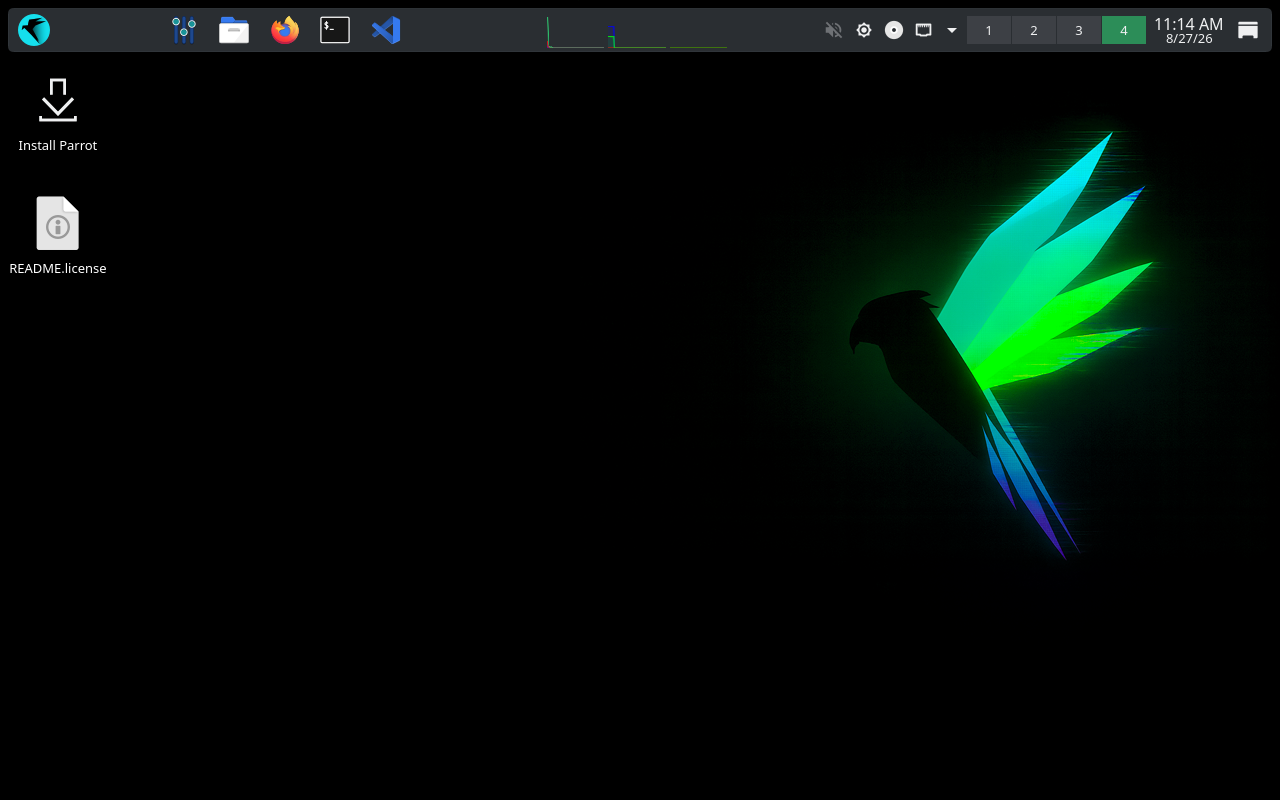The width and height of the screenshot is (1280, 800).
Task: Open the brightness settings tray icon
Action: [864, 30]
